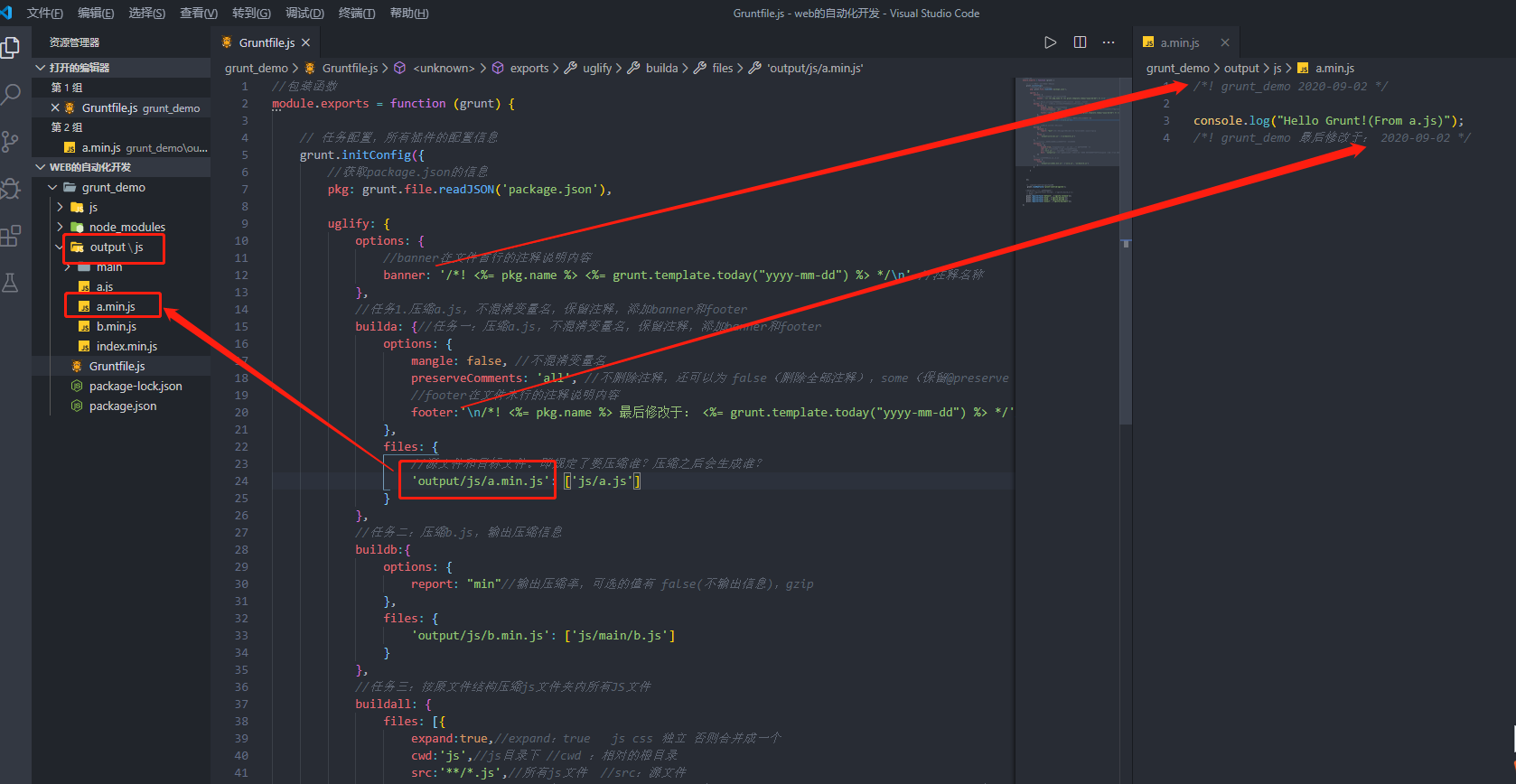The width and height of the screenshot is (1516, 784).
Task: Click the JS icon beside b.min.js
Action: [84, 326]
